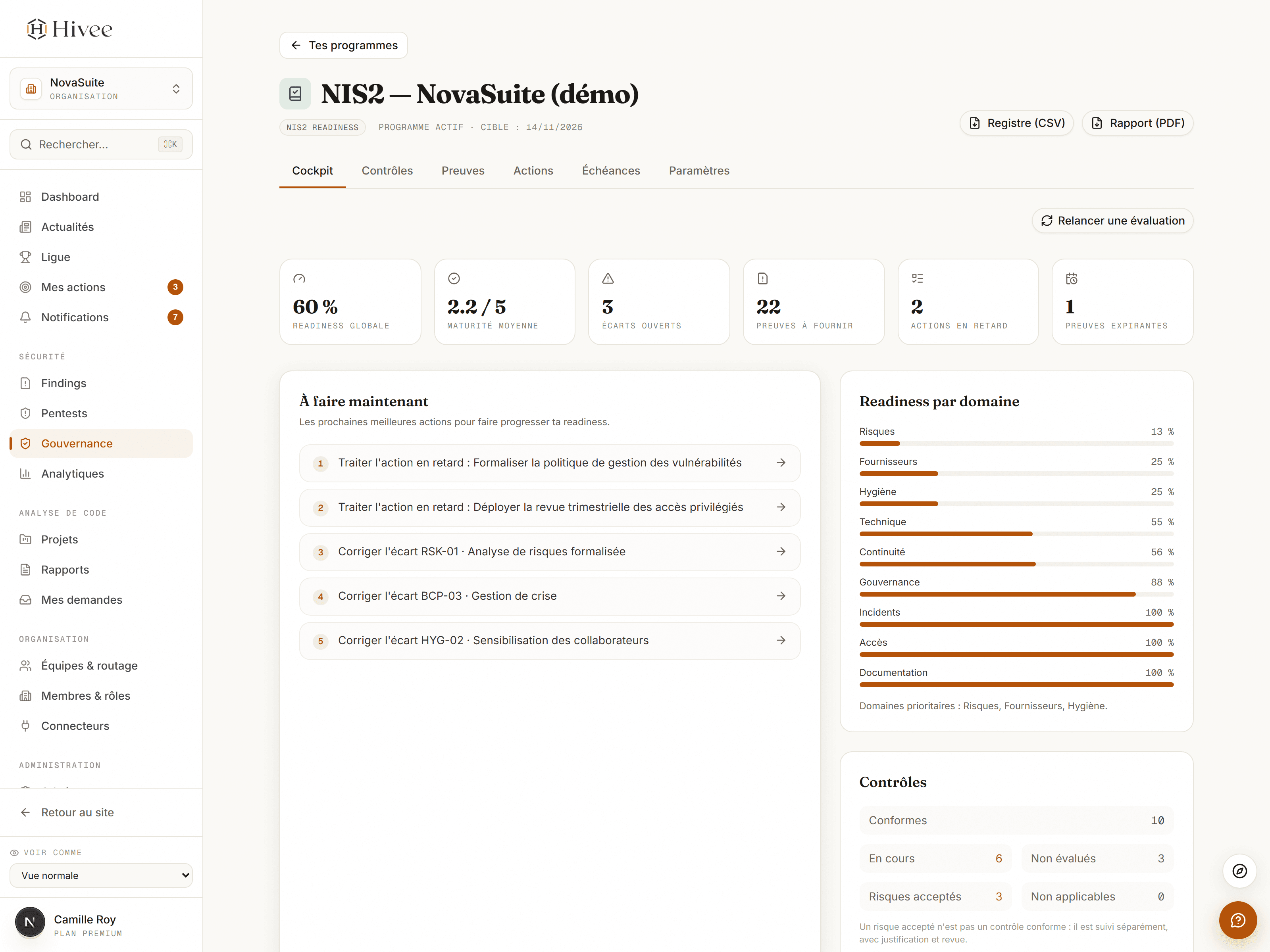Click the Technique 55 % progress bar
Viewport: 1270px width, 952px height.
[x=1016, y=534]
